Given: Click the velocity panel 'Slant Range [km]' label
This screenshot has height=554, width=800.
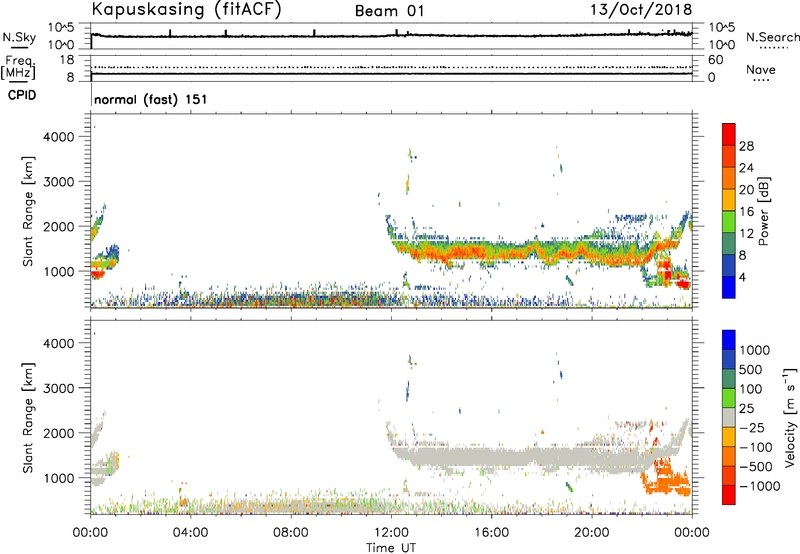Looking at the screenshot, I should [28, 418].
